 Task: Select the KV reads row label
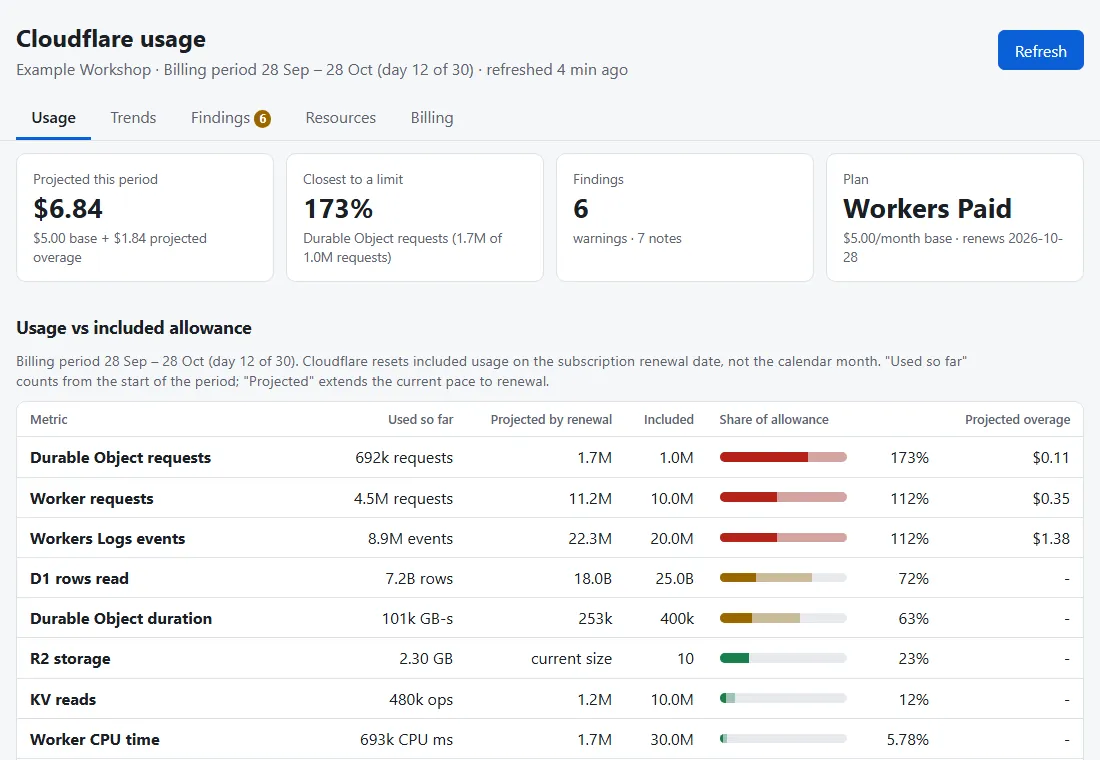(x=63, y=699)
